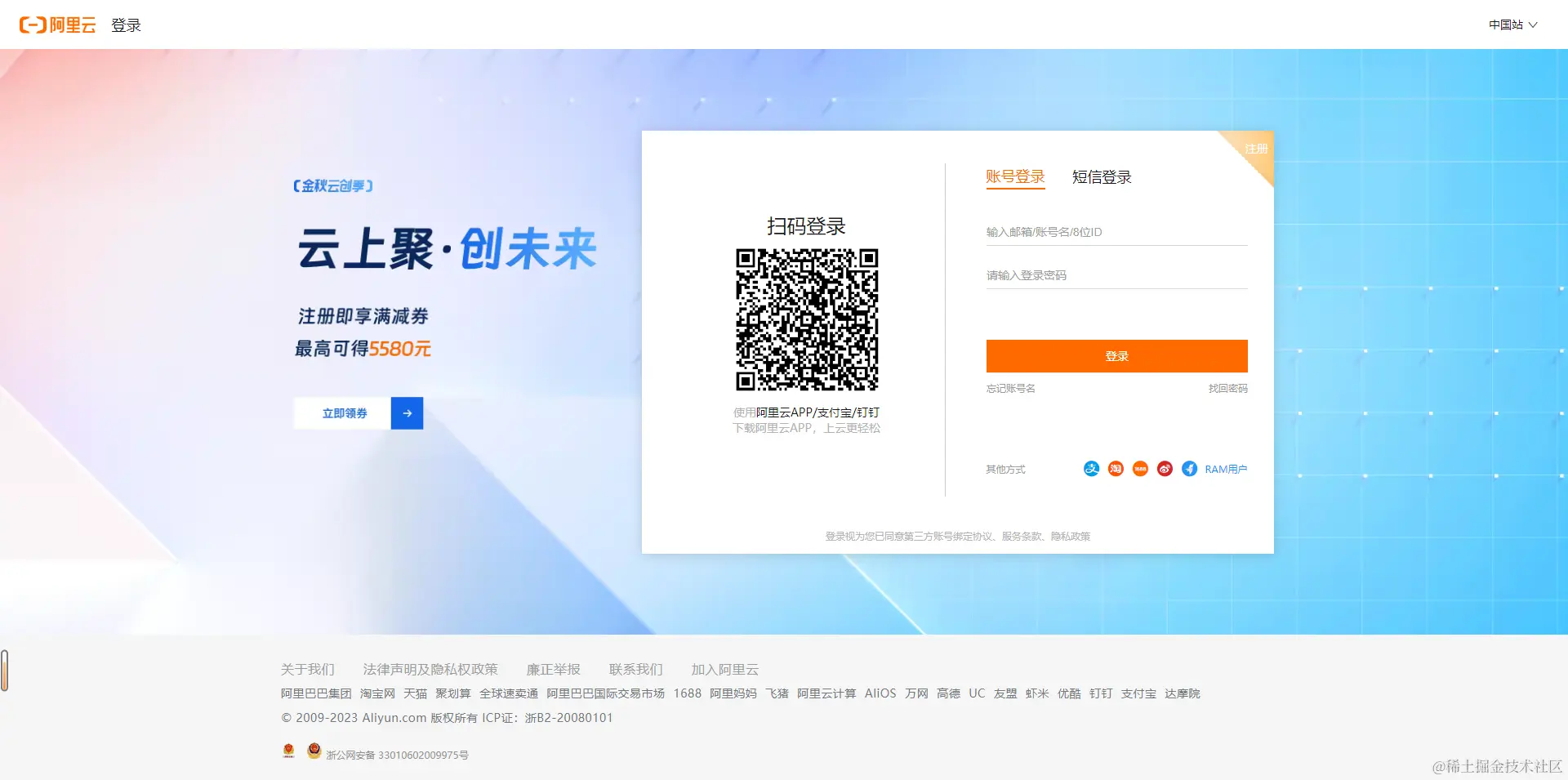The height and width of the screenshot is (780, 1568).
Task: Open 友盟 footer link
Action: pyautogui.click(x=1005, y=693)
